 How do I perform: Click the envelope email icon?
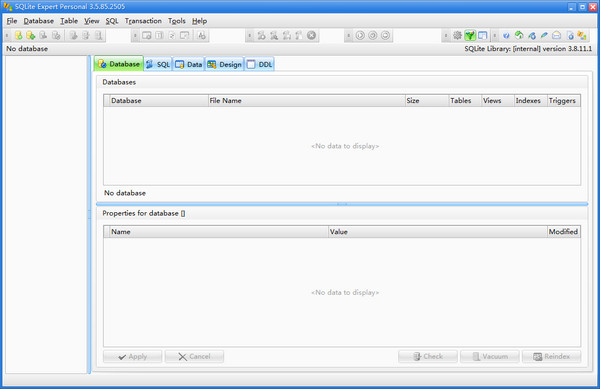[557, 36]
